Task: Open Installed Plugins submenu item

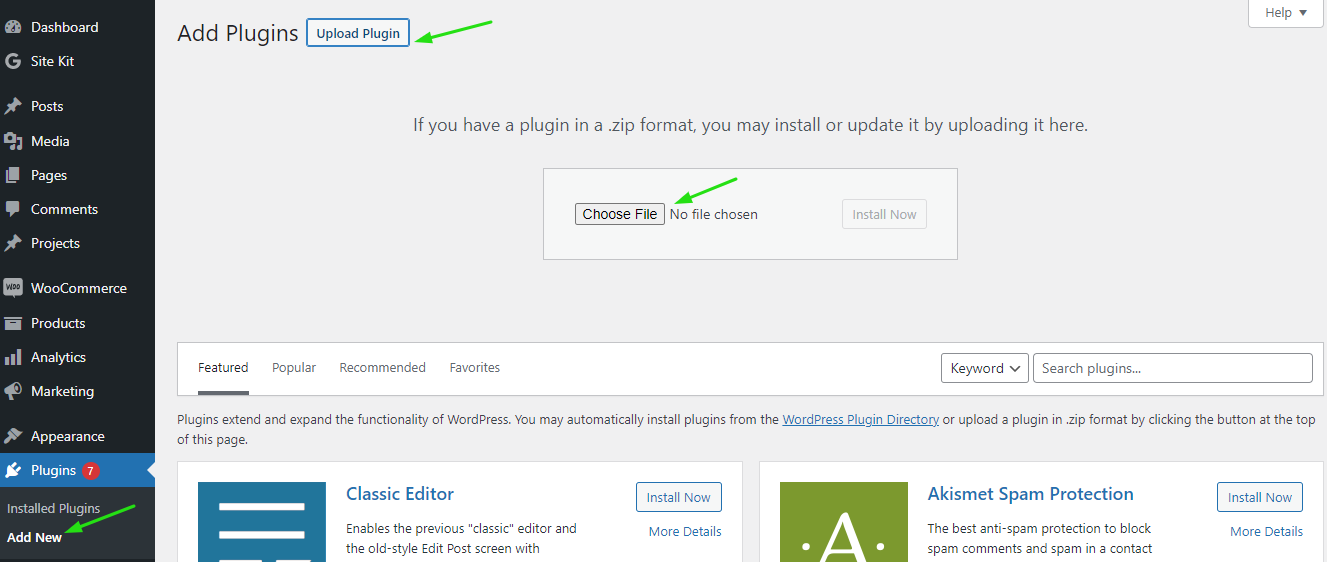Action: [x=54, y=508]
